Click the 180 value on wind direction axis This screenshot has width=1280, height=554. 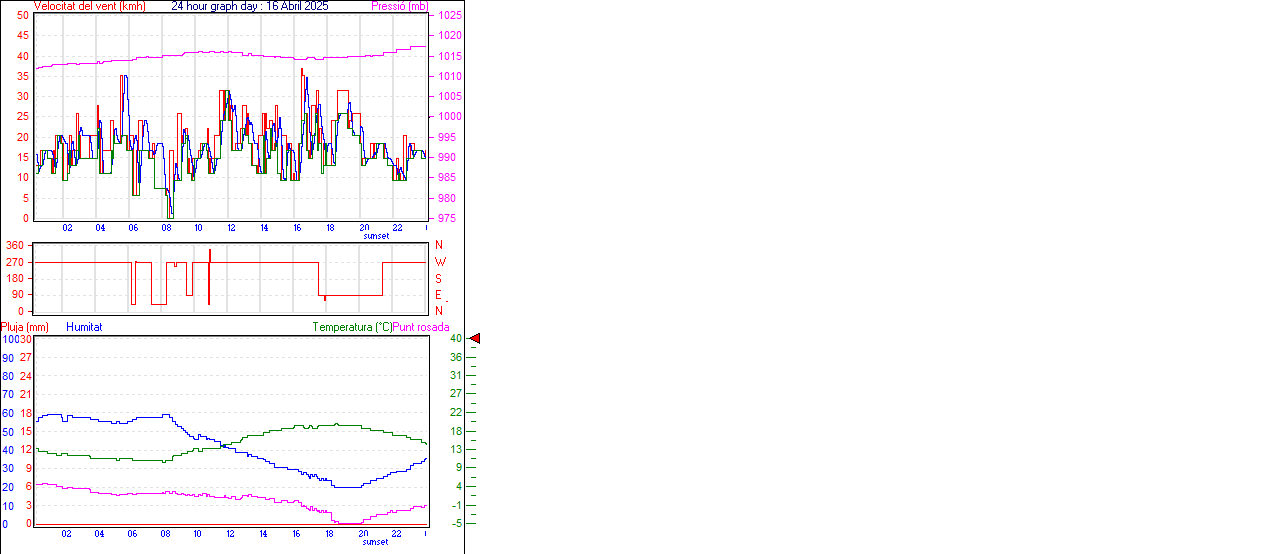(15, 278)
